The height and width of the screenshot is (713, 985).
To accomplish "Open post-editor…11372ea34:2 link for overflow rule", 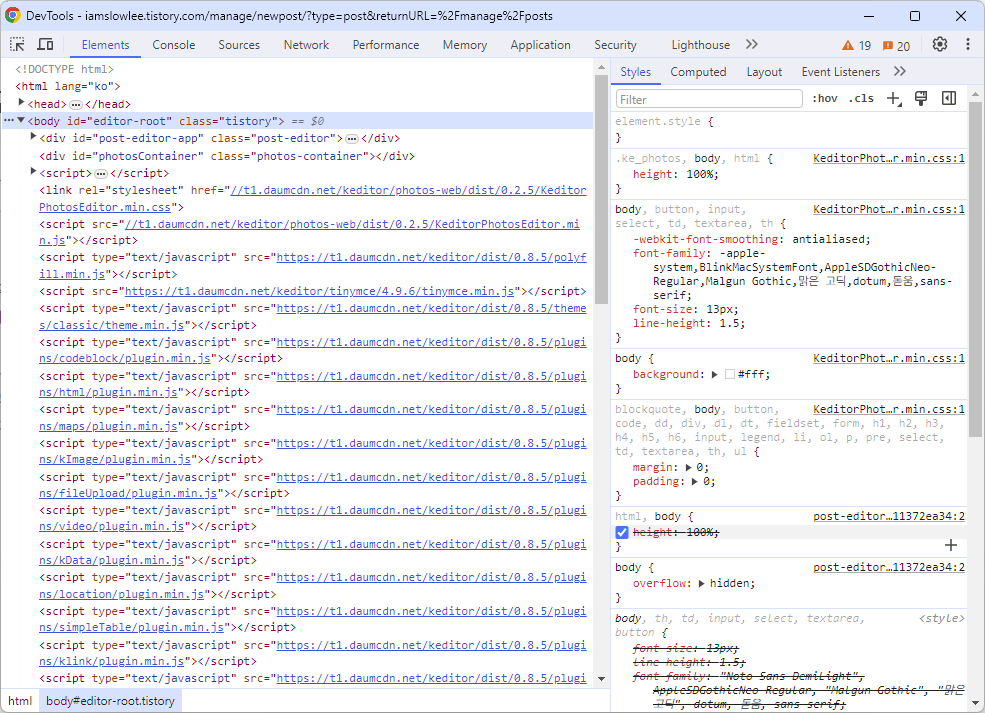I will pos(888,567).
